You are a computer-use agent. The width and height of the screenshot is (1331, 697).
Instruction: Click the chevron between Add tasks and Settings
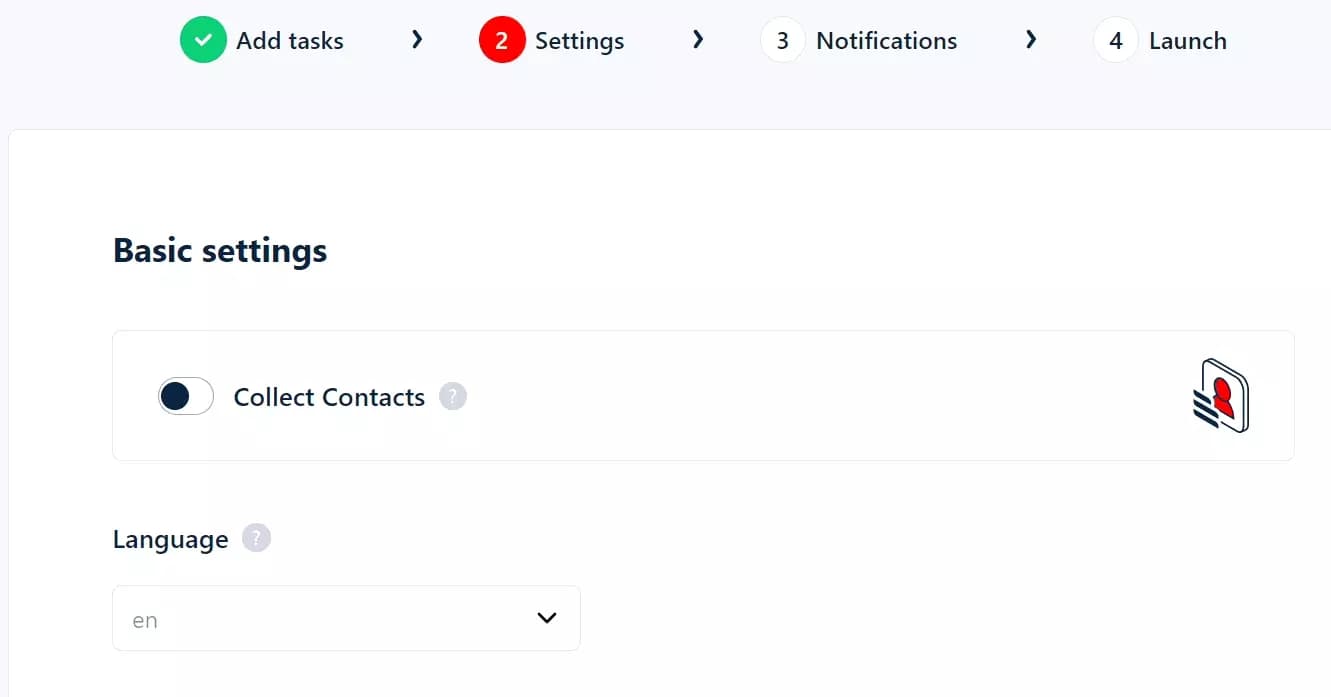click(417, 40)
